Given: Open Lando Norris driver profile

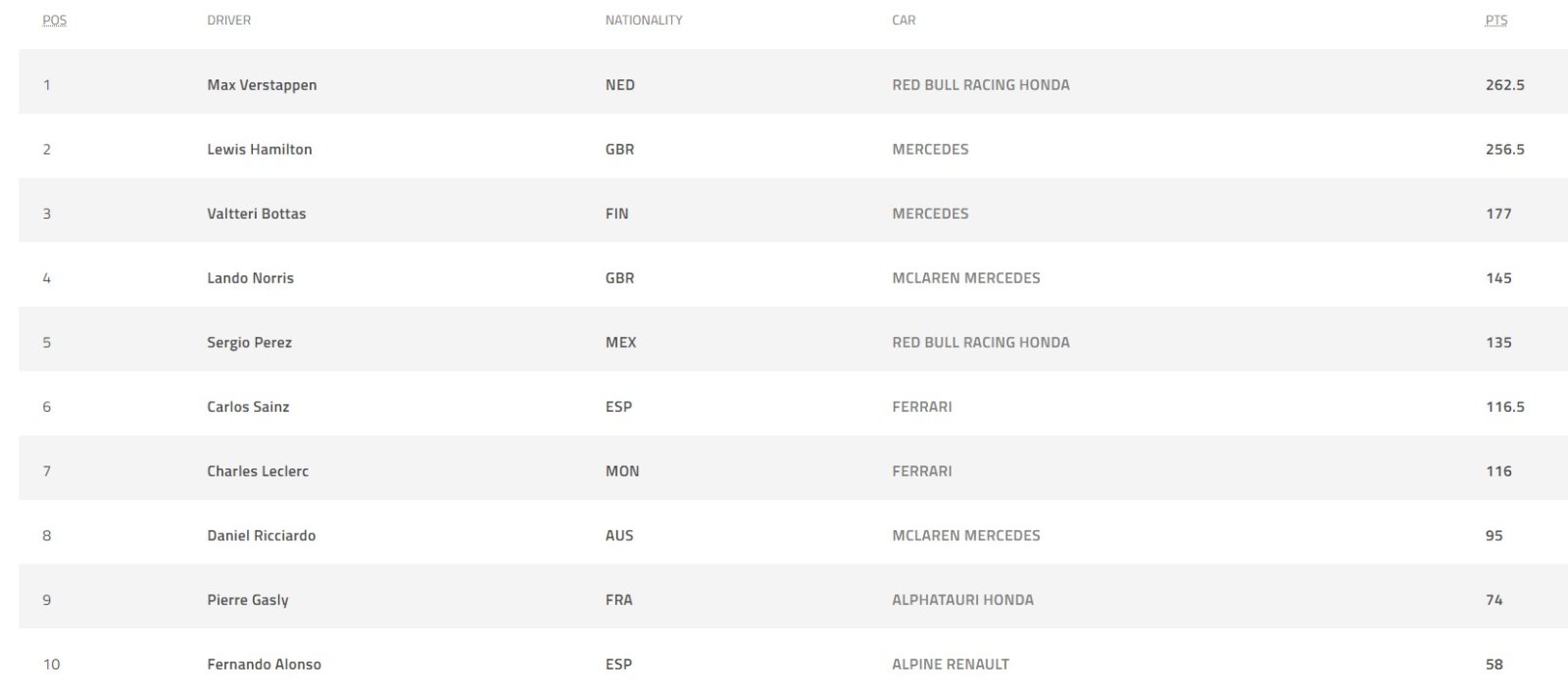Looking at the screenshot, I should pyautogui.click(x=250, y=278).
